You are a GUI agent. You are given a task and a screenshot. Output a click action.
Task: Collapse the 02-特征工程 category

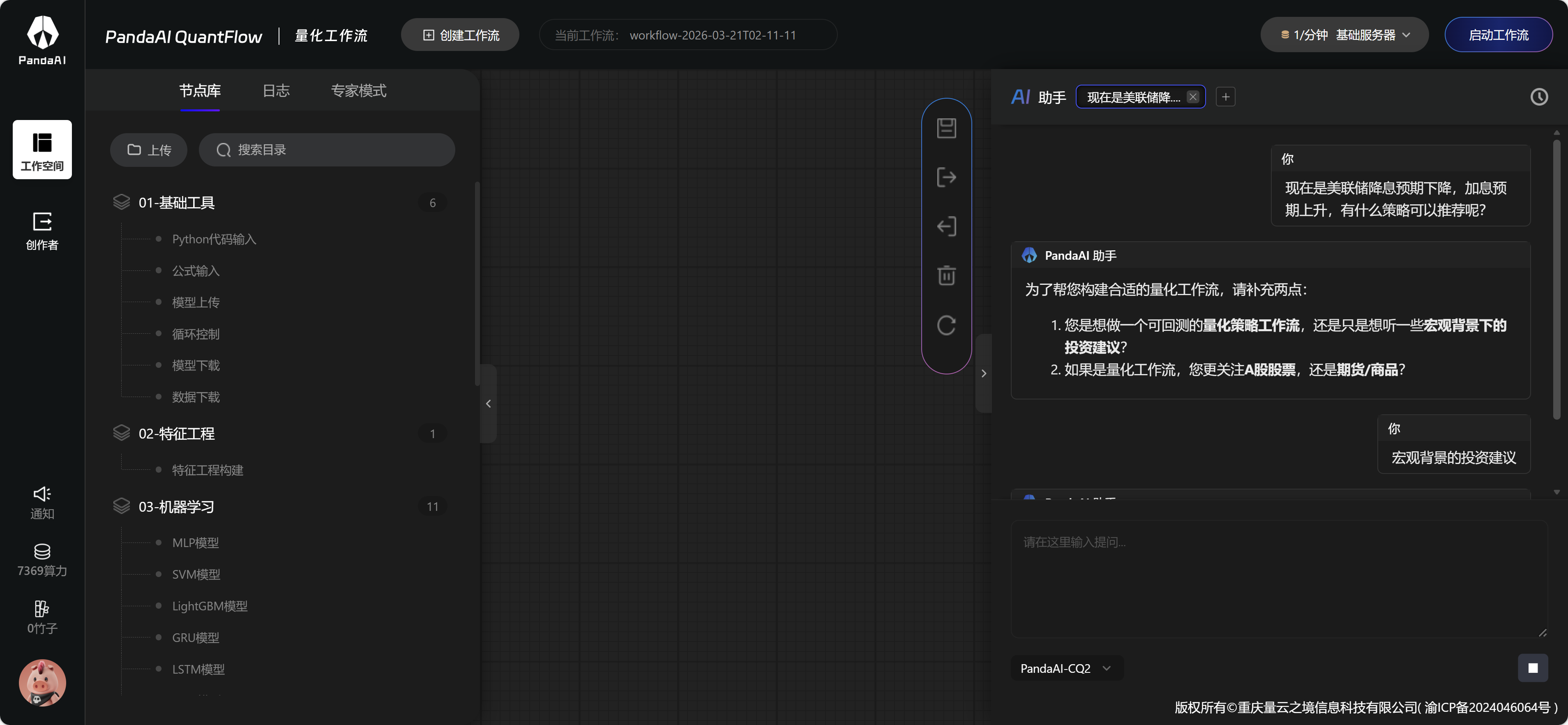280,434
